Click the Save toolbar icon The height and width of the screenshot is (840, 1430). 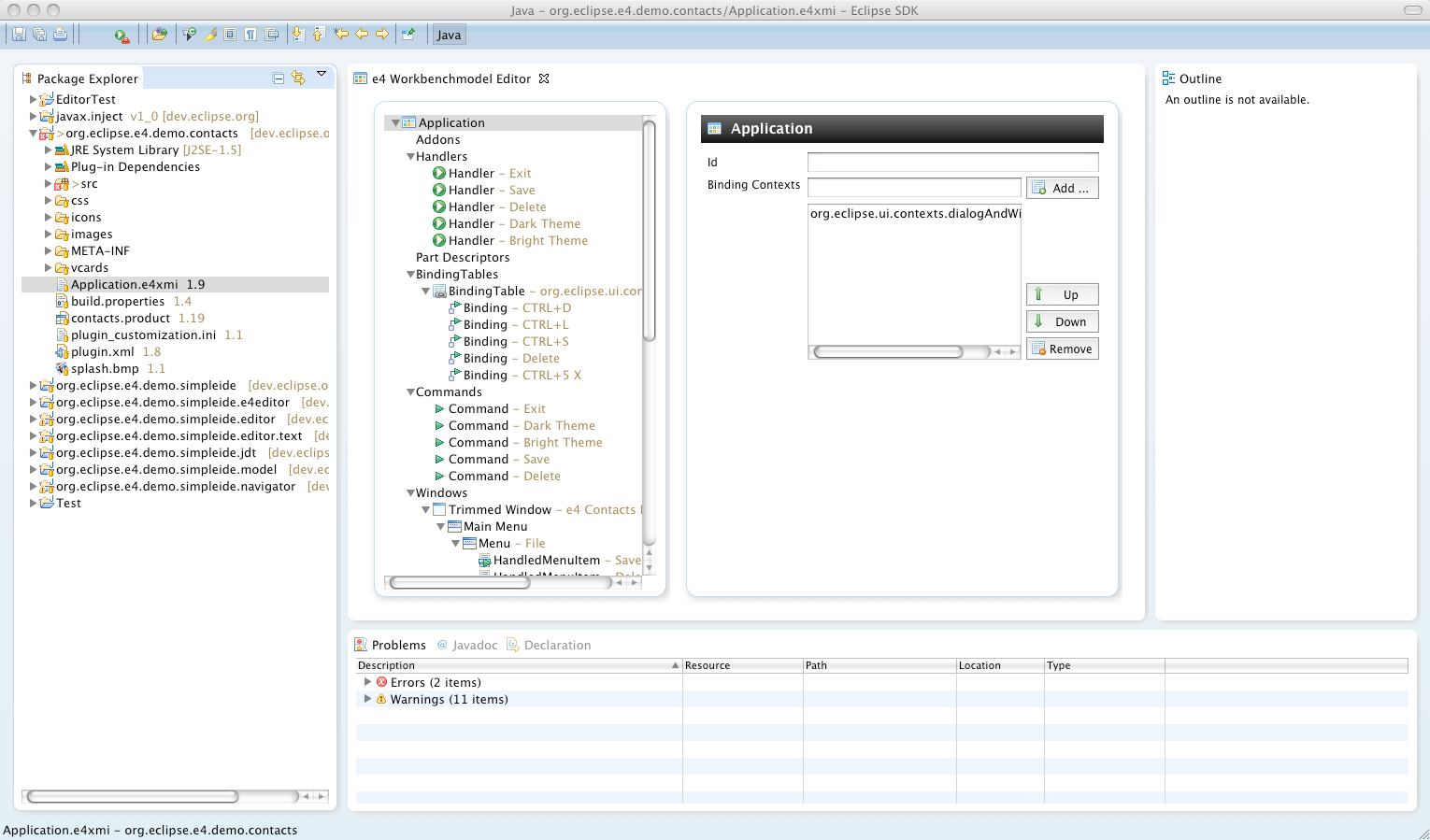pyautogui.click(x=19, y=35)
